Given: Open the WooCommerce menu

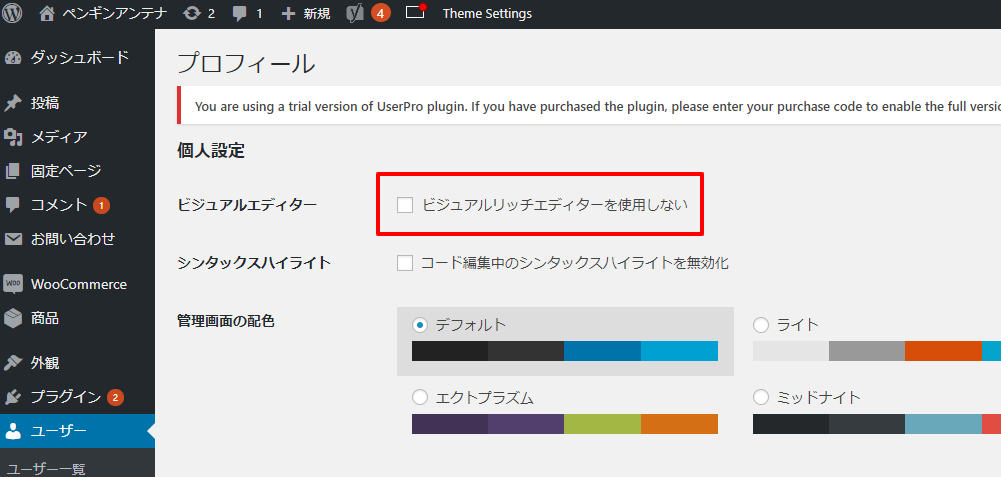Looking at the screenshot, I should click(x=78, y=284).
